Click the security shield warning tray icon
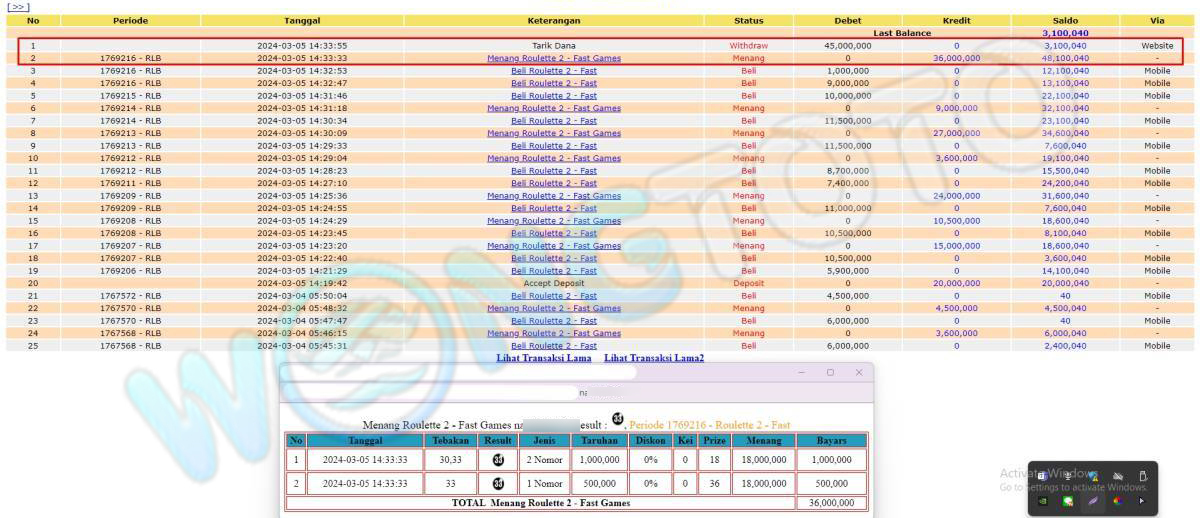1200x518 pixels. 1093,476
